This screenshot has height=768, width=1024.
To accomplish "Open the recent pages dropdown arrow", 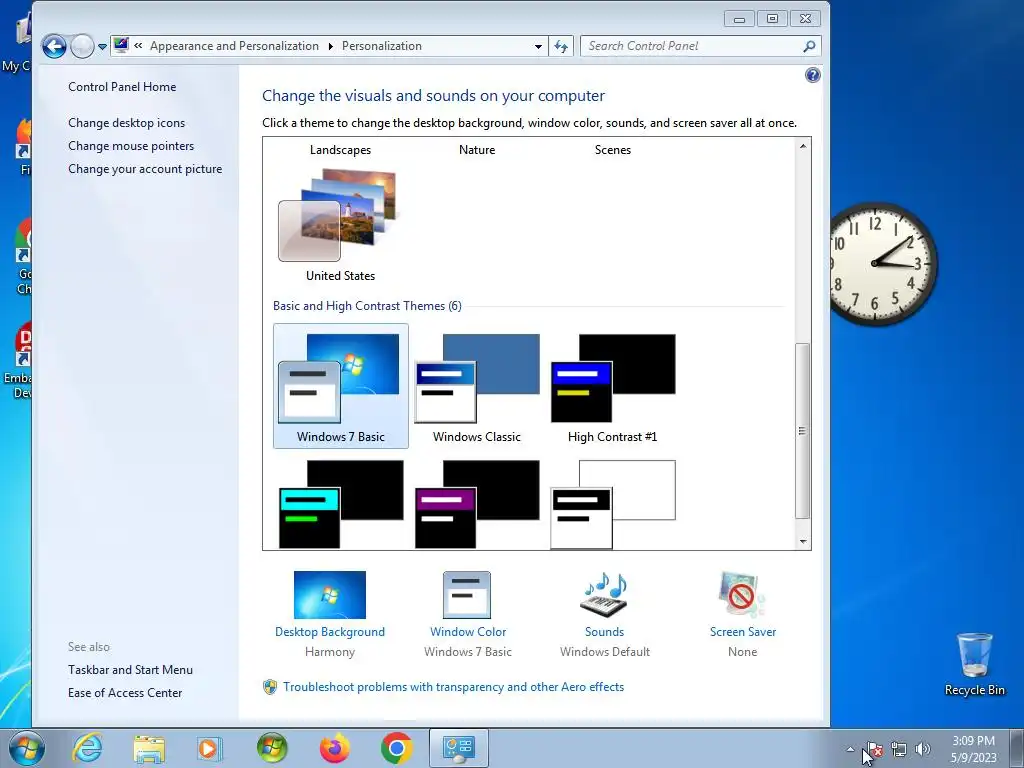I will [x=103, y=46].
